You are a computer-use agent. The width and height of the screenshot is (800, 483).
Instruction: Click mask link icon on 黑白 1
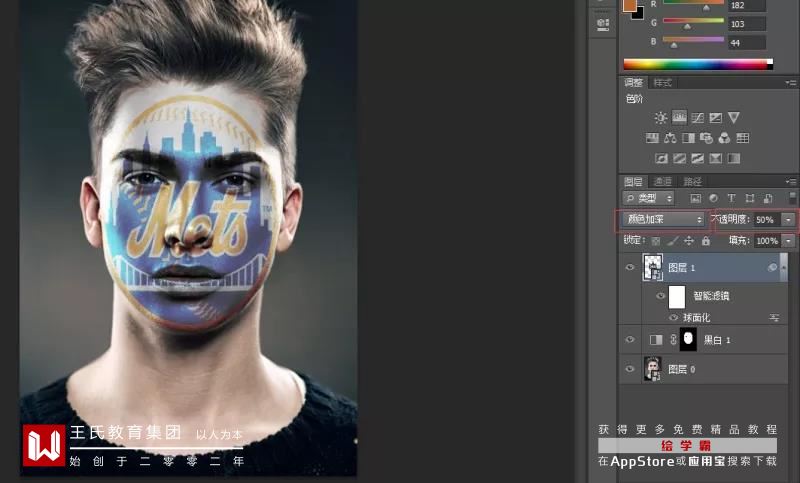coord(673,340)
